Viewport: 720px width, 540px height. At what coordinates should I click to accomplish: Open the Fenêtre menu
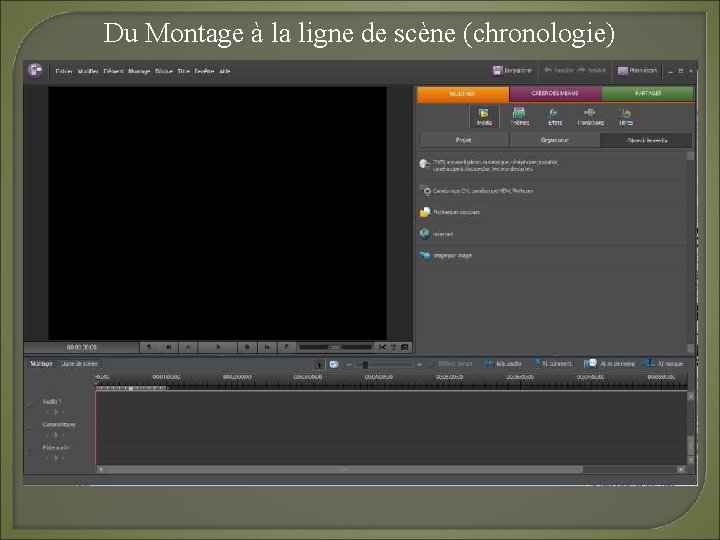point(204,71)
